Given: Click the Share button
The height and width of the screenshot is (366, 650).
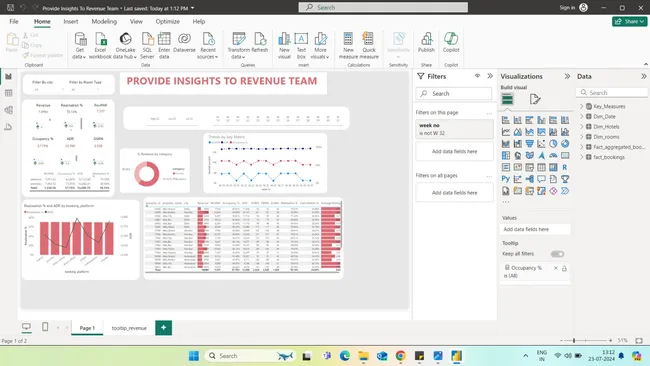Looking at the screenshot, I should point(630,21).
